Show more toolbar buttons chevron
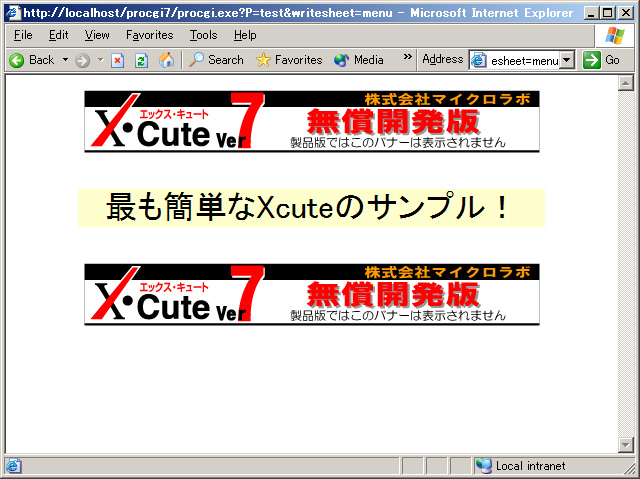 tap(407, 57)
